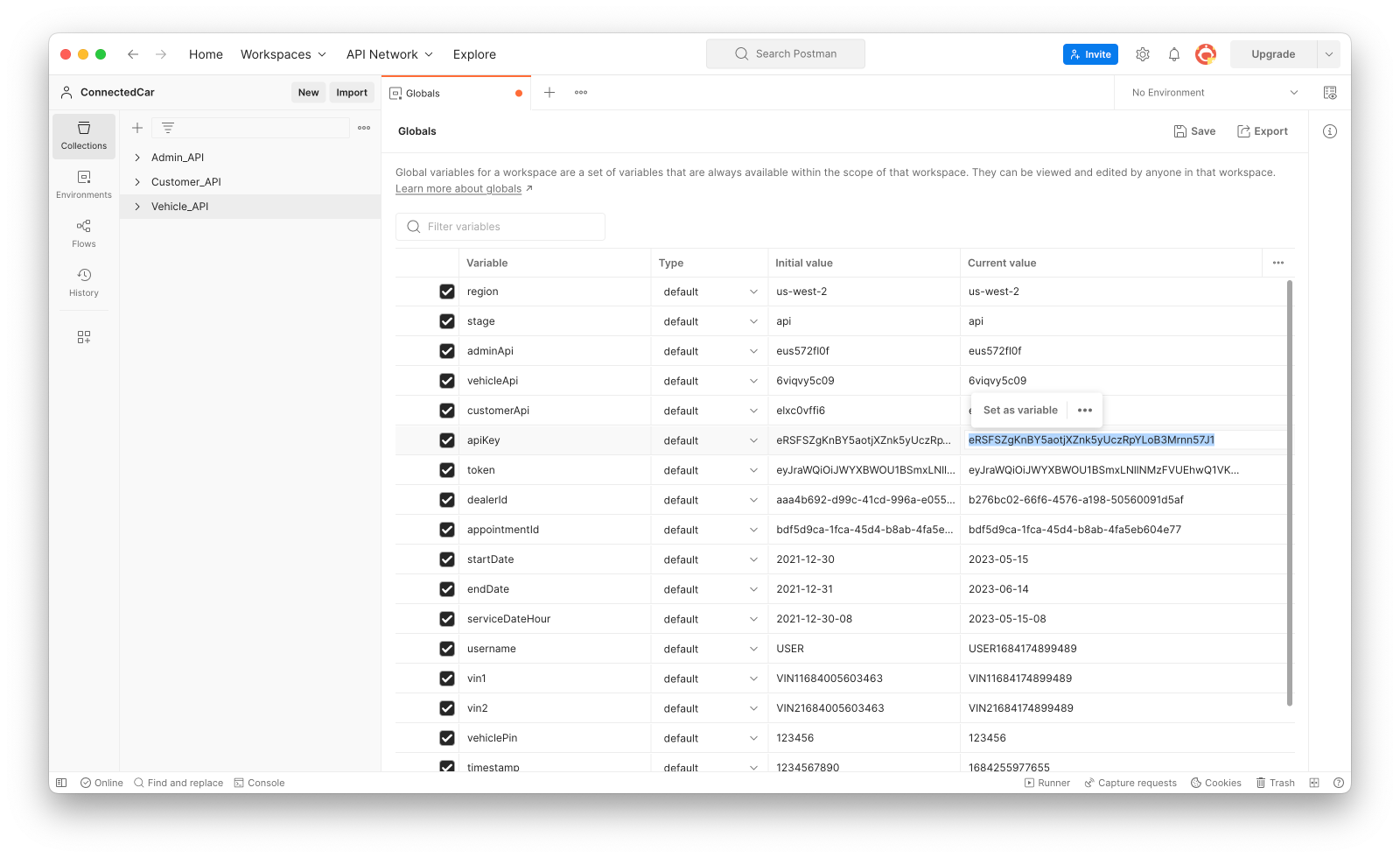1400x858 pixels.
Task: Uncheck the apiKey variable checkbox
Action: click(447, 440)
